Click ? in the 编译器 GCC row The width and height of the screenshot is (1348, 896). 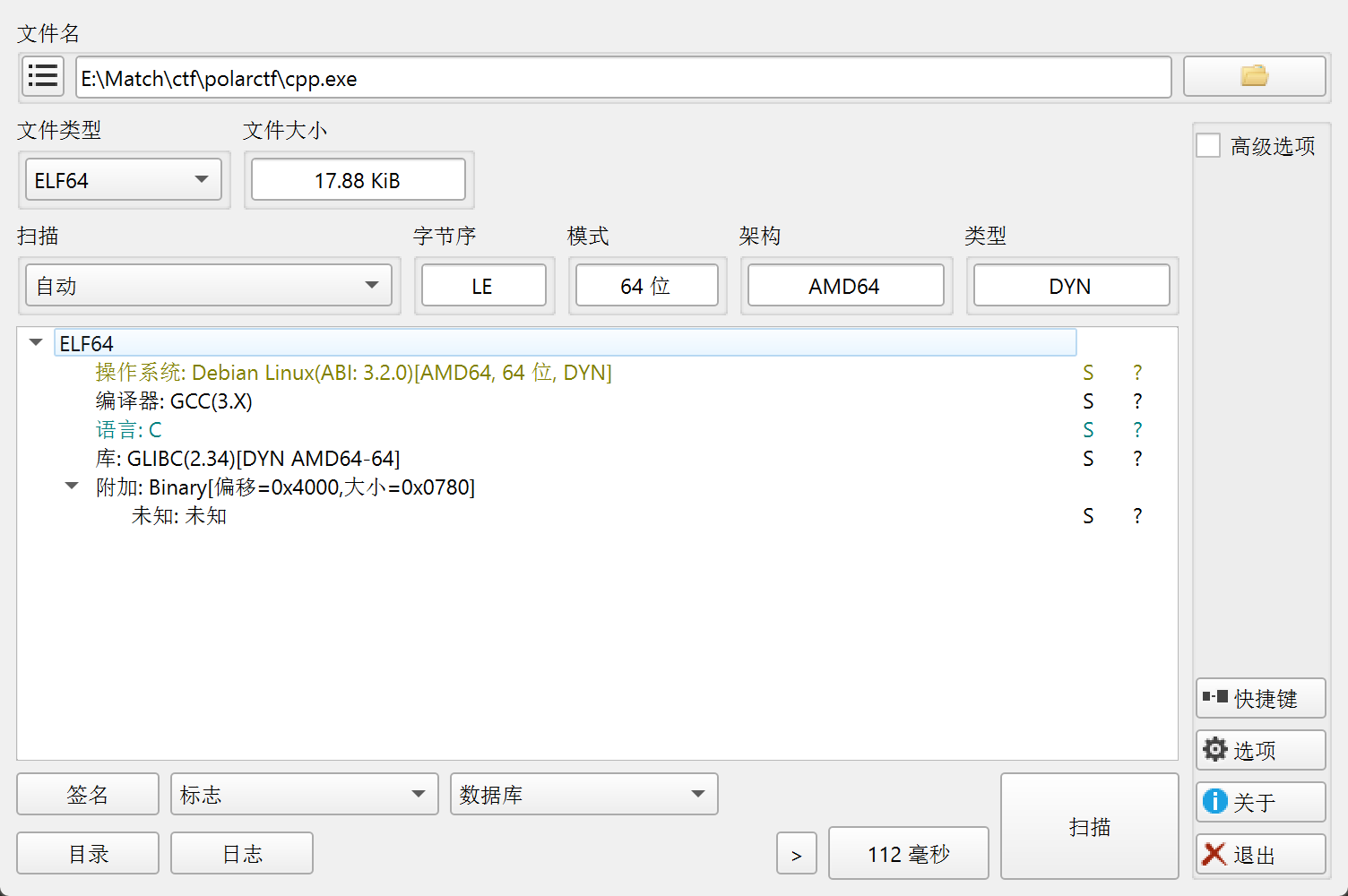(1137, 401)
